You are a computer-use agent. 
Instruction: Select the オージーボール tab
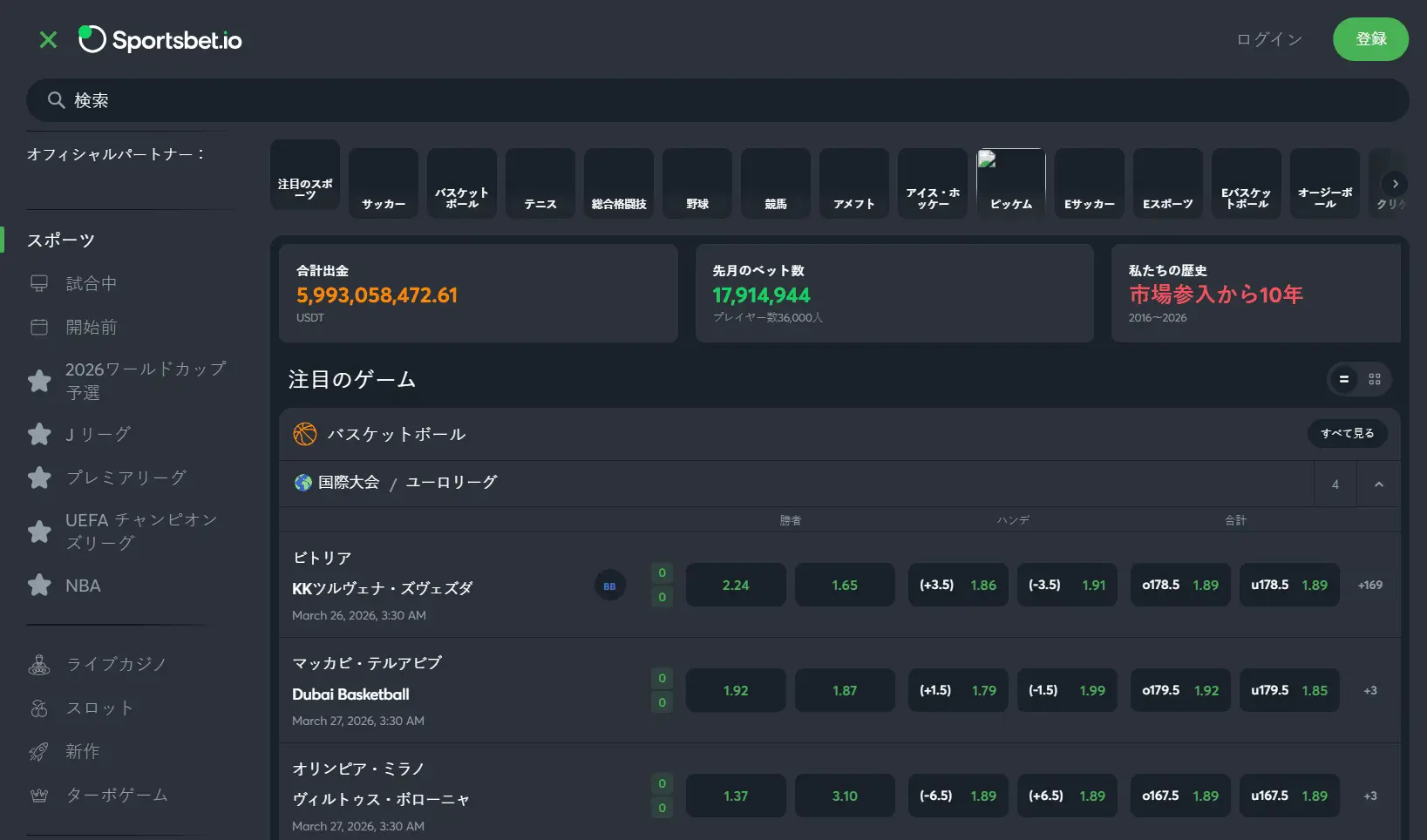pyautogui.click(x=1325, y=183)
